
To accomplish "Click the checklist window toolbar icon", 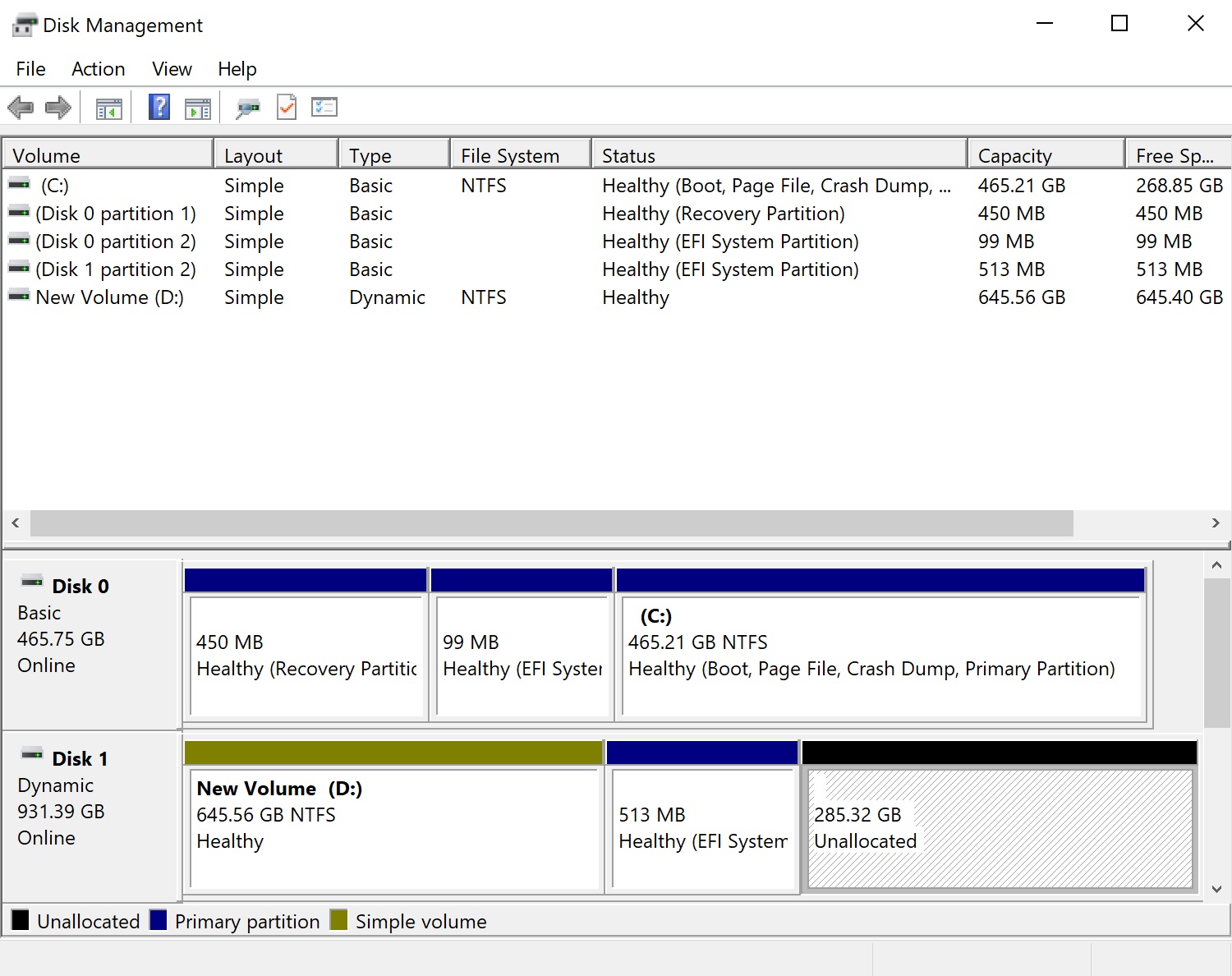I will click(x=324, y=107).
